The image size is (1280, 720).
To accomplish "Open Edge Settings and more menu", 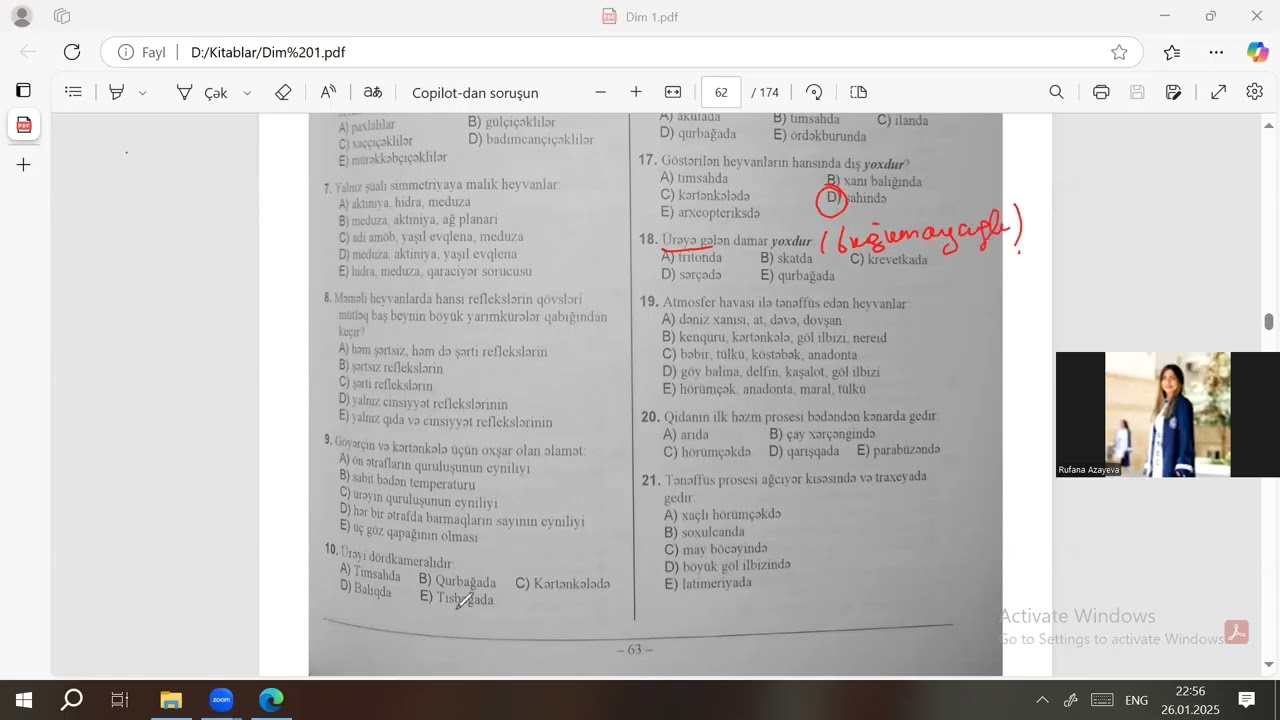I will [x=1216, y=52].
